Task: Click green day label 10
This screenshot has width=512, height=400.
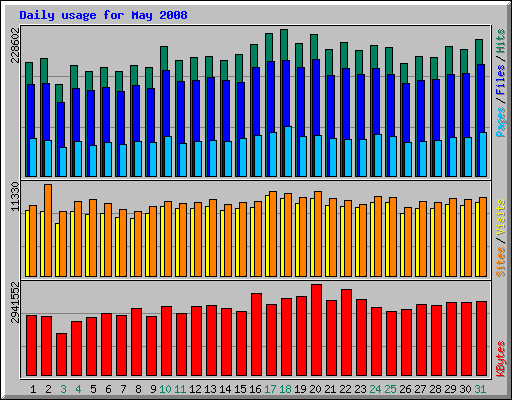Action: (165, 389)
